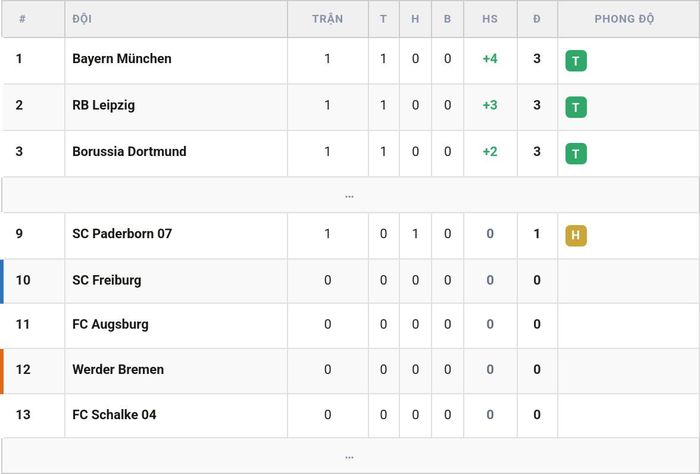Click Bayern München's green T form badge

(x=576, y=61)
